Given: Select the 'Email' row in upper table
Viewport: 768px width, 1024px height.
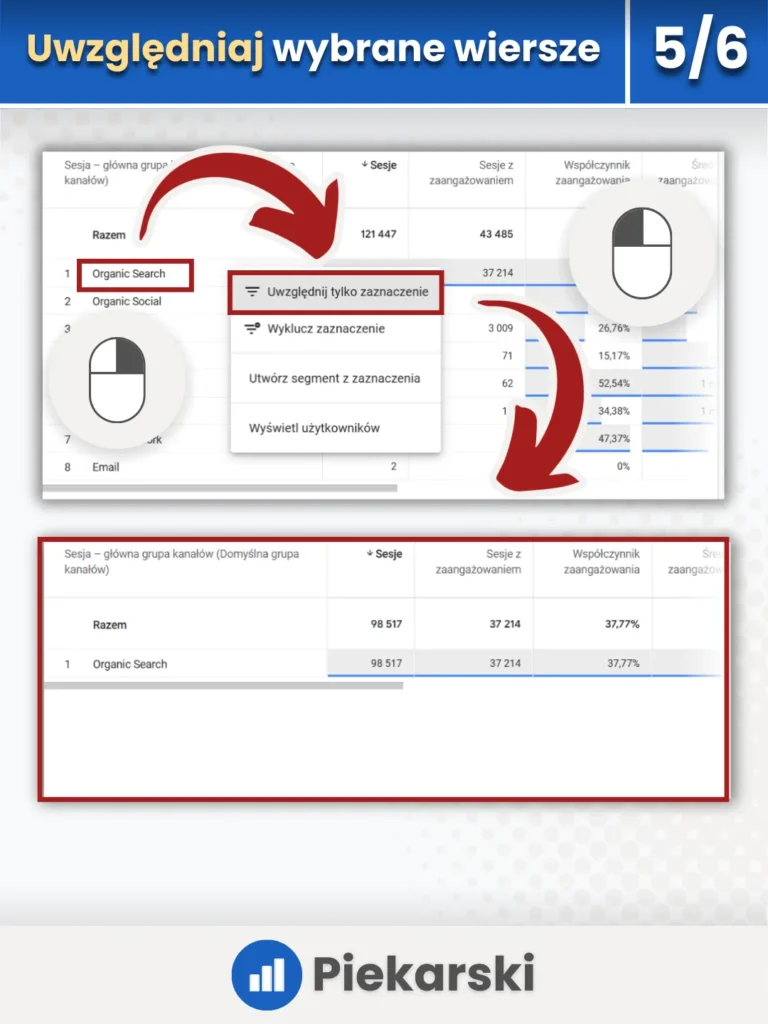Looking at the screenshot, I should (x=106, y=467).
